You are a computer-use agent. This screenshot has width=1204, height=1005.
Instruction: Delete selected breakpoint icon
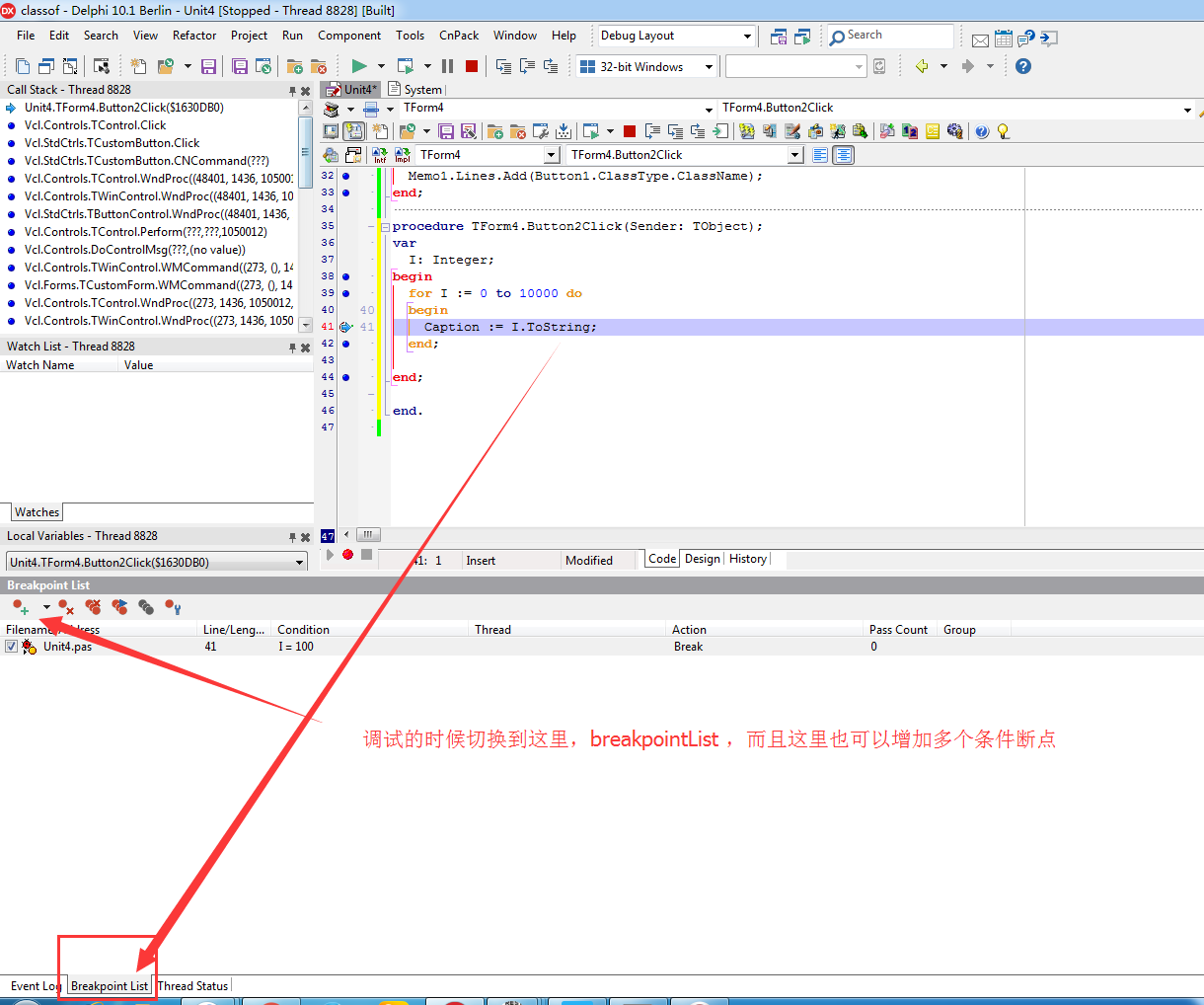click(66, 607)
